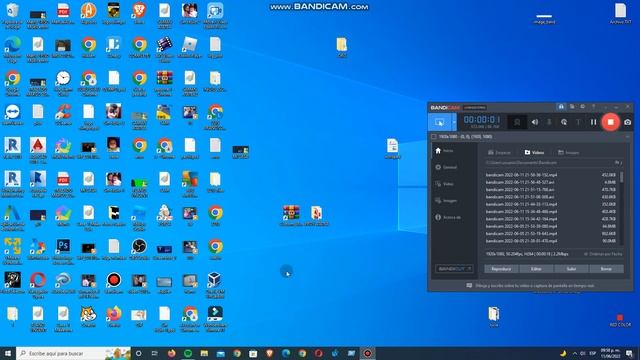This screenshot has width=640, height=360.
Task: Switch to the Videos tab
Action: (534, 152)
